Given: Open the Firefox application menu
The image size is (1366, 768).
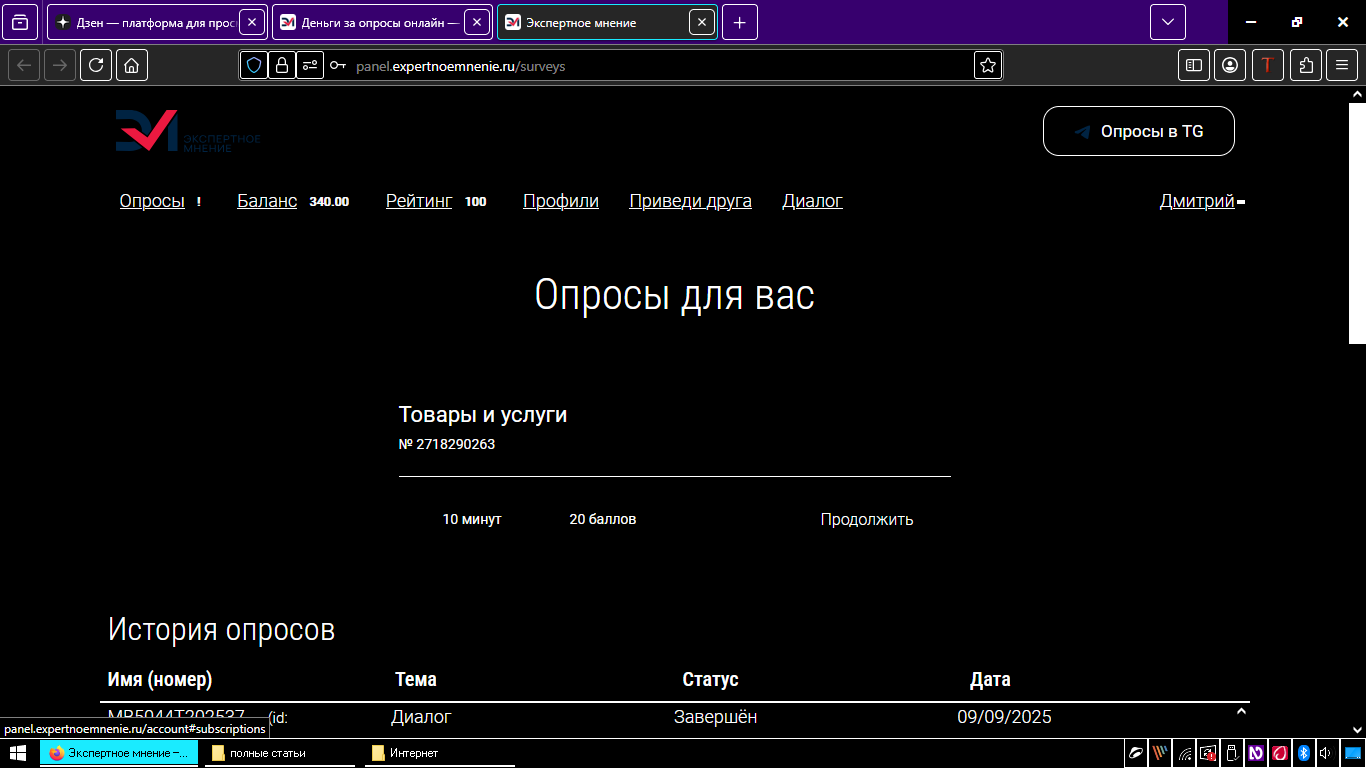Looking at the screenshot, I should coord(1342,65).
